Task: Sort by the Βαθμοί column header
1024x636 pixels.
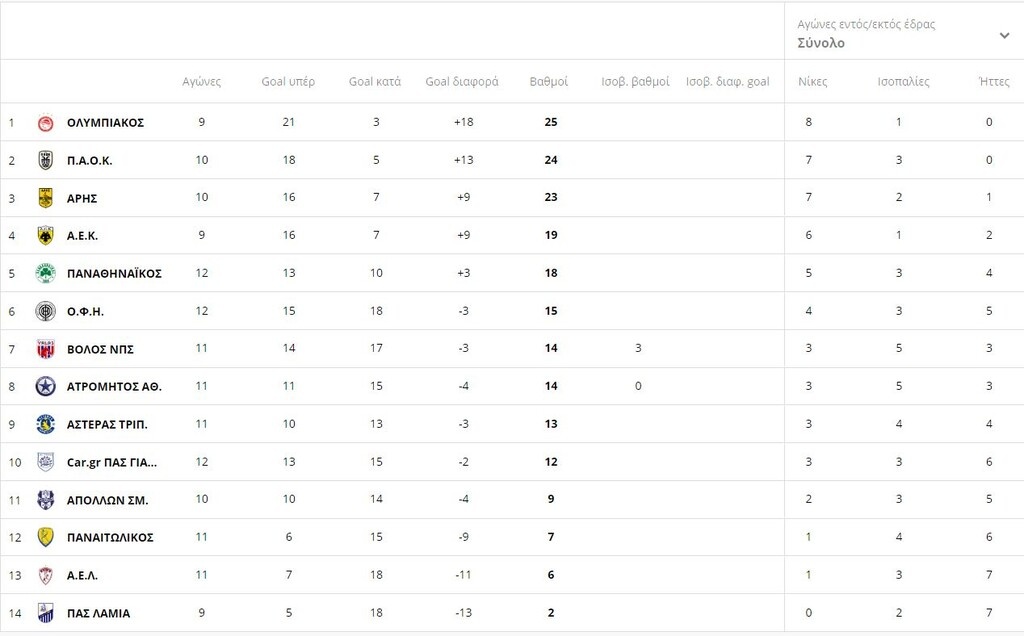Action: [549, 82]
